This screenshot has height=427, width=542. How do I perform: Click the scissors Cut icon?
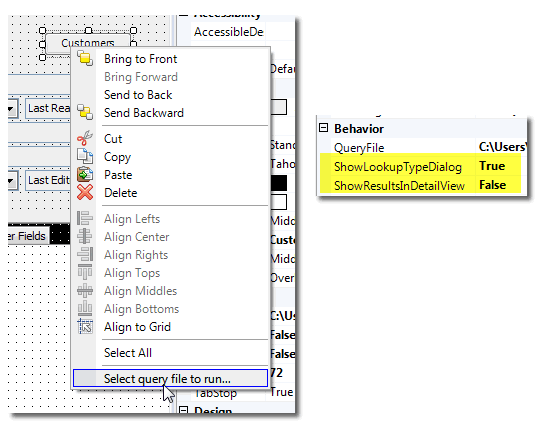85,138
